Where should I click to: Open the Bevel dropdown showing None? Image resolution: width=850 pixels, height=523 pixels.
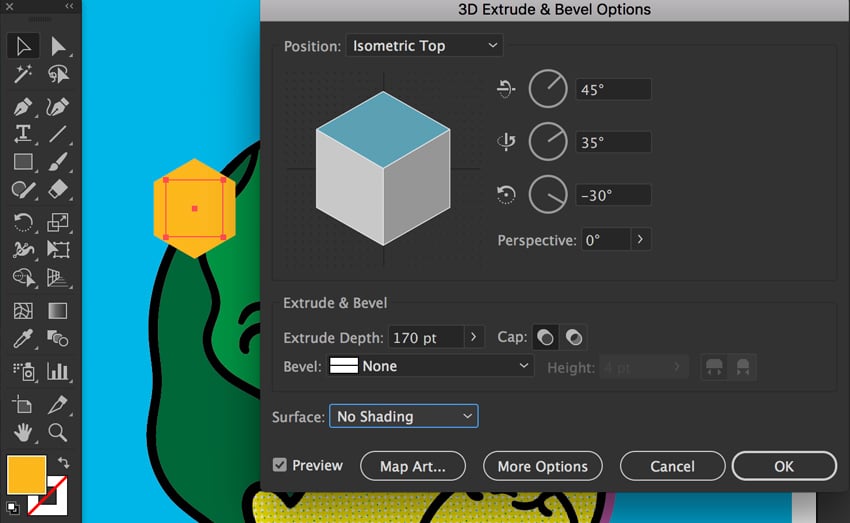[430, 366]
